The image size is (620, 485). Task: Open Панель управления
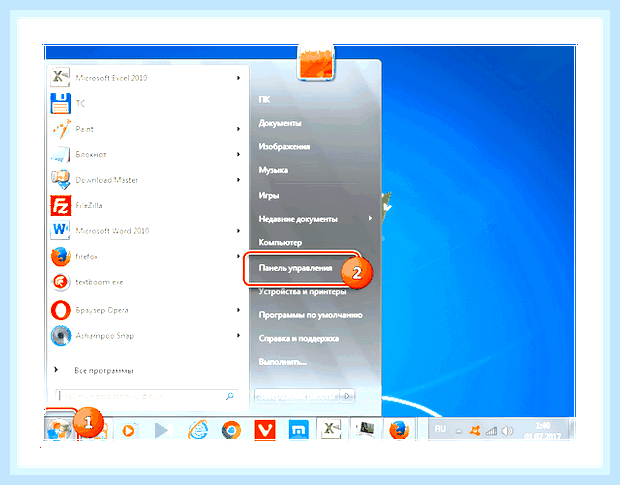point(295,268)
